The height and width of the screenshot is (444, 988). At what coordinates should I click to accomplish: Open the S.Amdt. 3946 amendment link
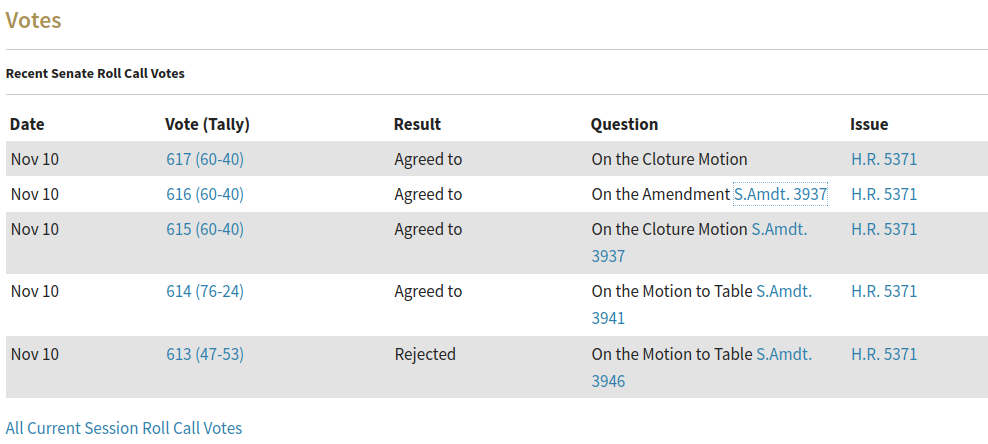coord(783,354)
